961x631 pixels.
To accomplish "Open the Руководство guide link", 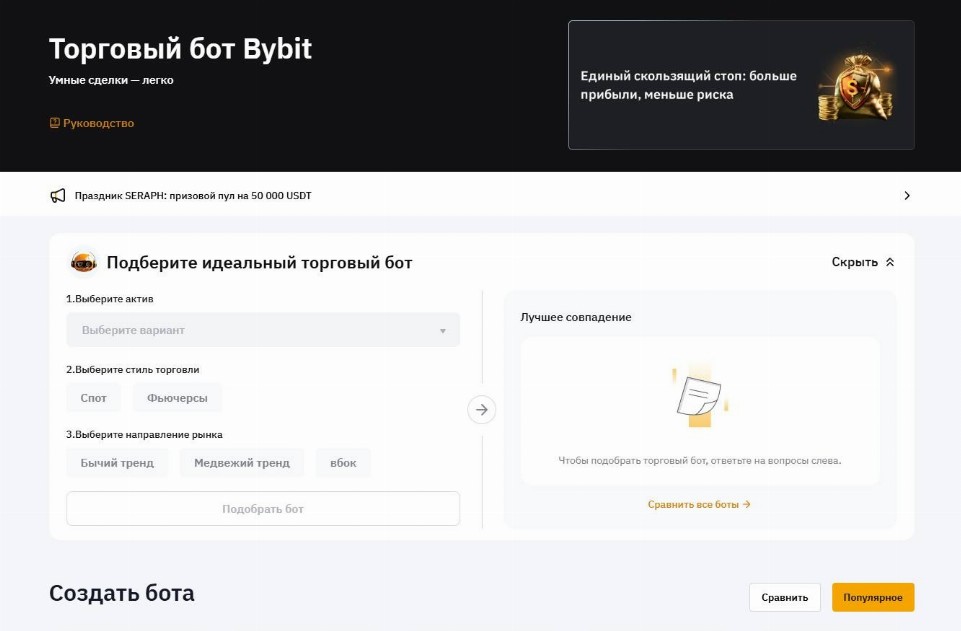I will tap(98, 123).
